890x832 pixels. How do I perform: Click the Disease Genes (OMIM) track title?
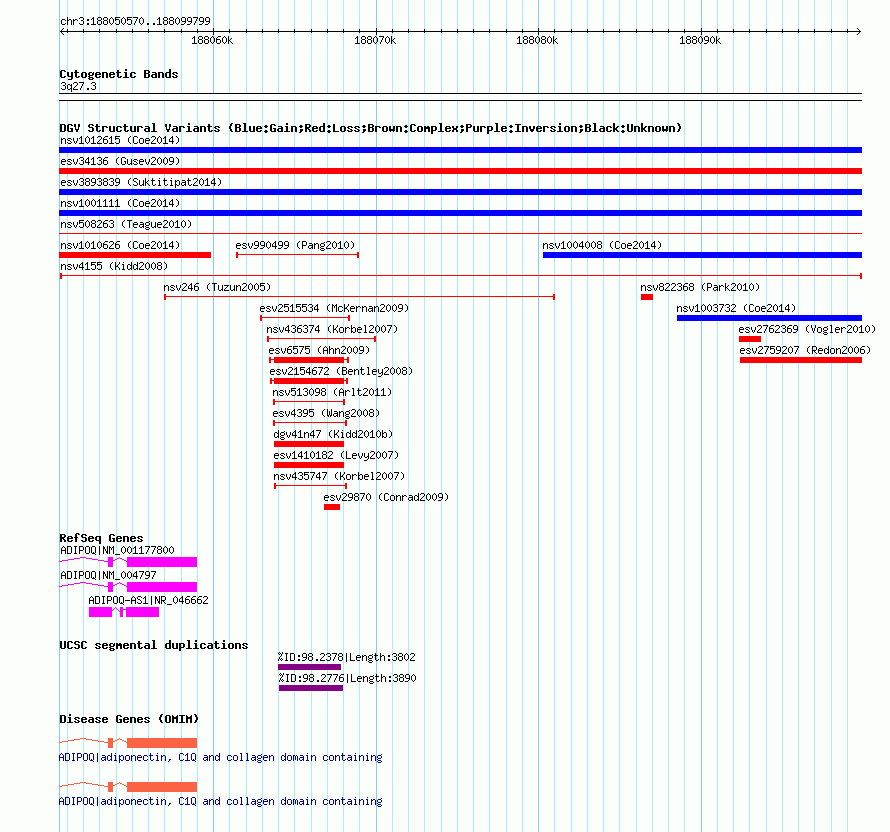tap(129, 719)
